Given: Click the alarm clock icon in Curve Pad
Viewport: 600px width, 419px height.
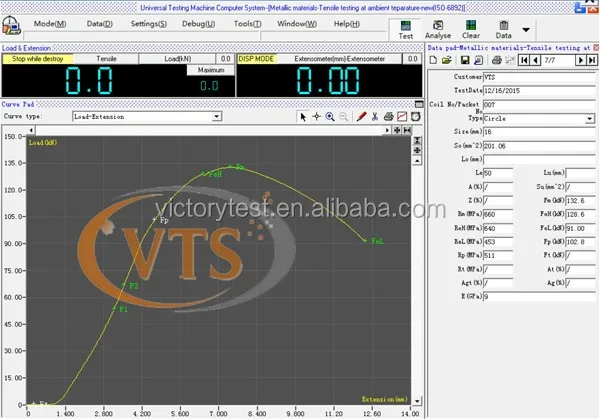Looking at the screenshot, I should tap(416, 116).
